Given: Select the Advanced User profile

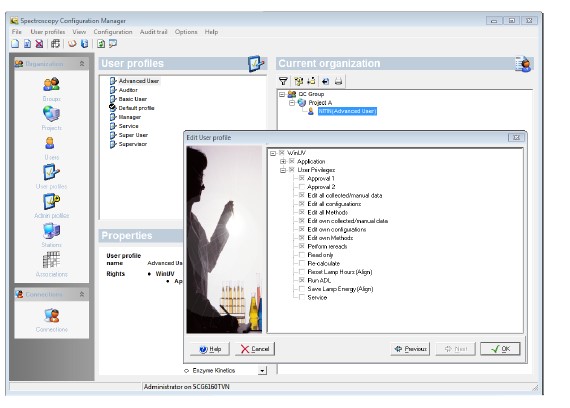Looking at the screenshot, I should click(139, 81).
